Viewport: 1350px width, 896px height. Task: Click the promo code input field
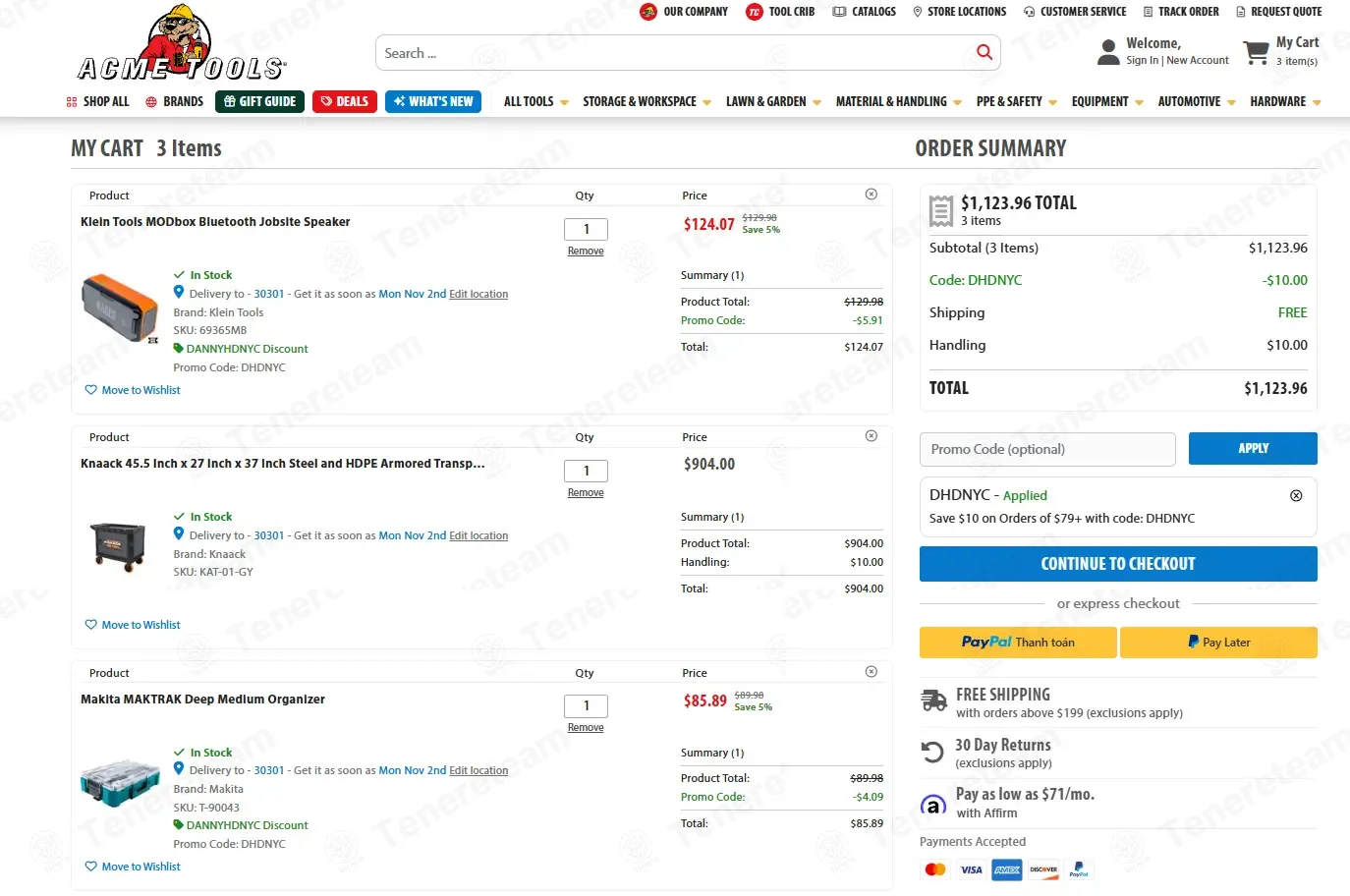coord(1047,449)
